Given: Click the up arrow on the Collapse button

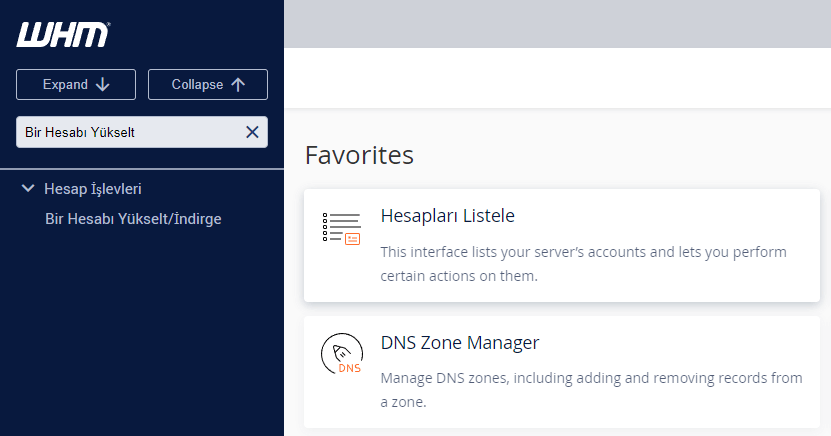Looking at the screenshot, I should [237, 85].
